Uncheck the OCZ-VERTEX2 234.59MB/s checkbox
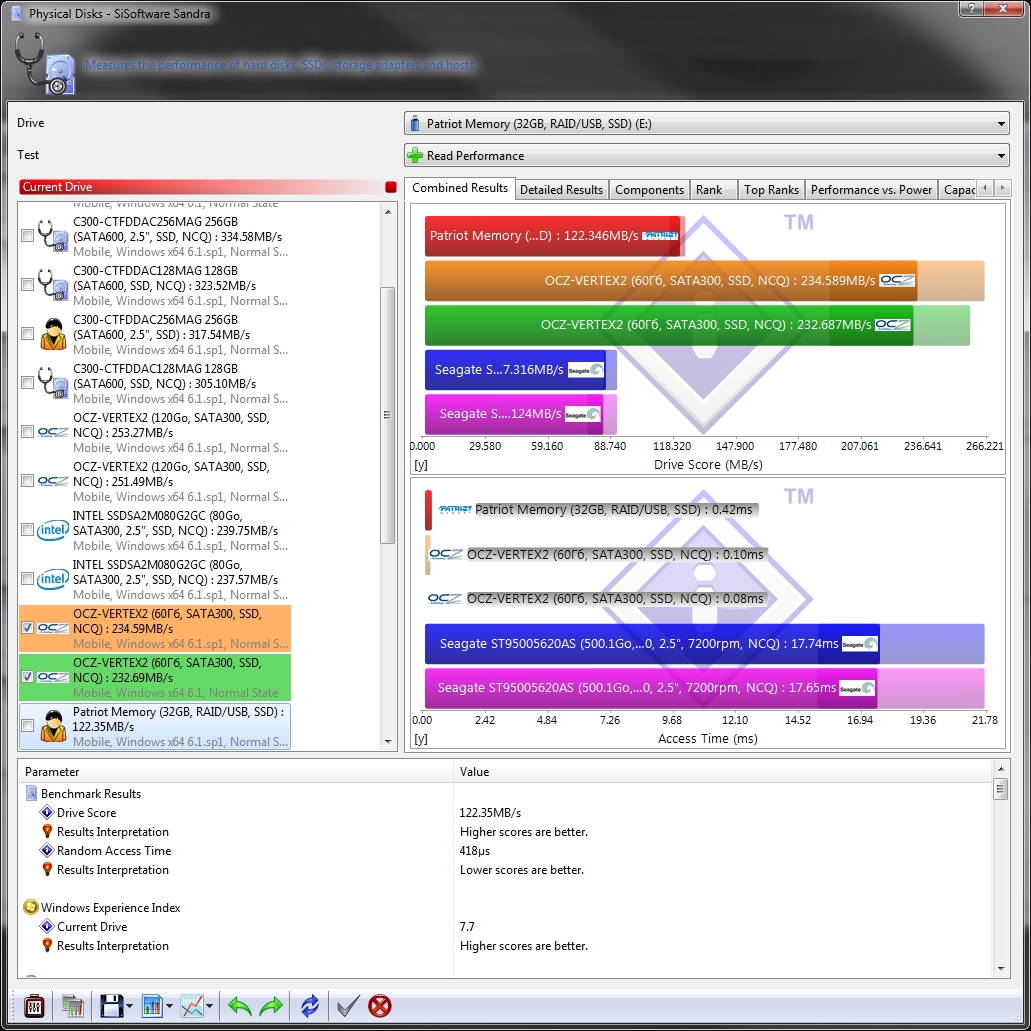Image resolution: width=1031 pixels, height=1031 pixels. coord(27,627)
